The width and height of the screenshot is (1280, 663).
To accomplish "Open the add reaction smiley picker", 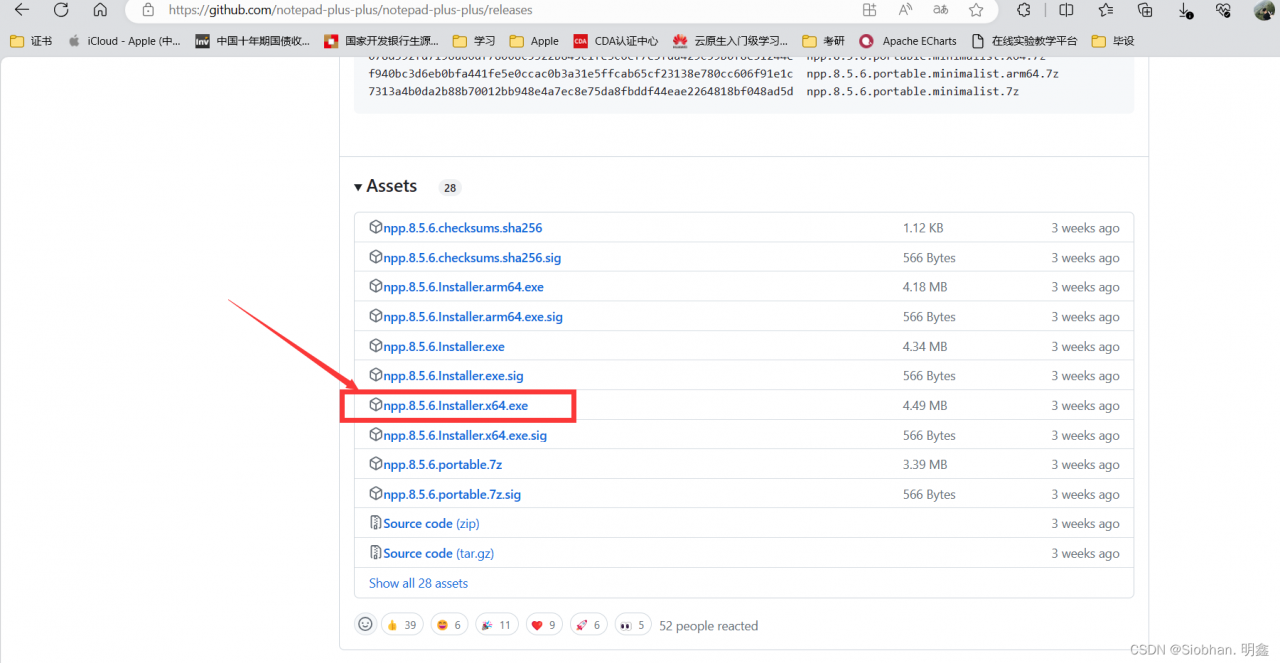I will pyautogui.click(x=365, y=624).
